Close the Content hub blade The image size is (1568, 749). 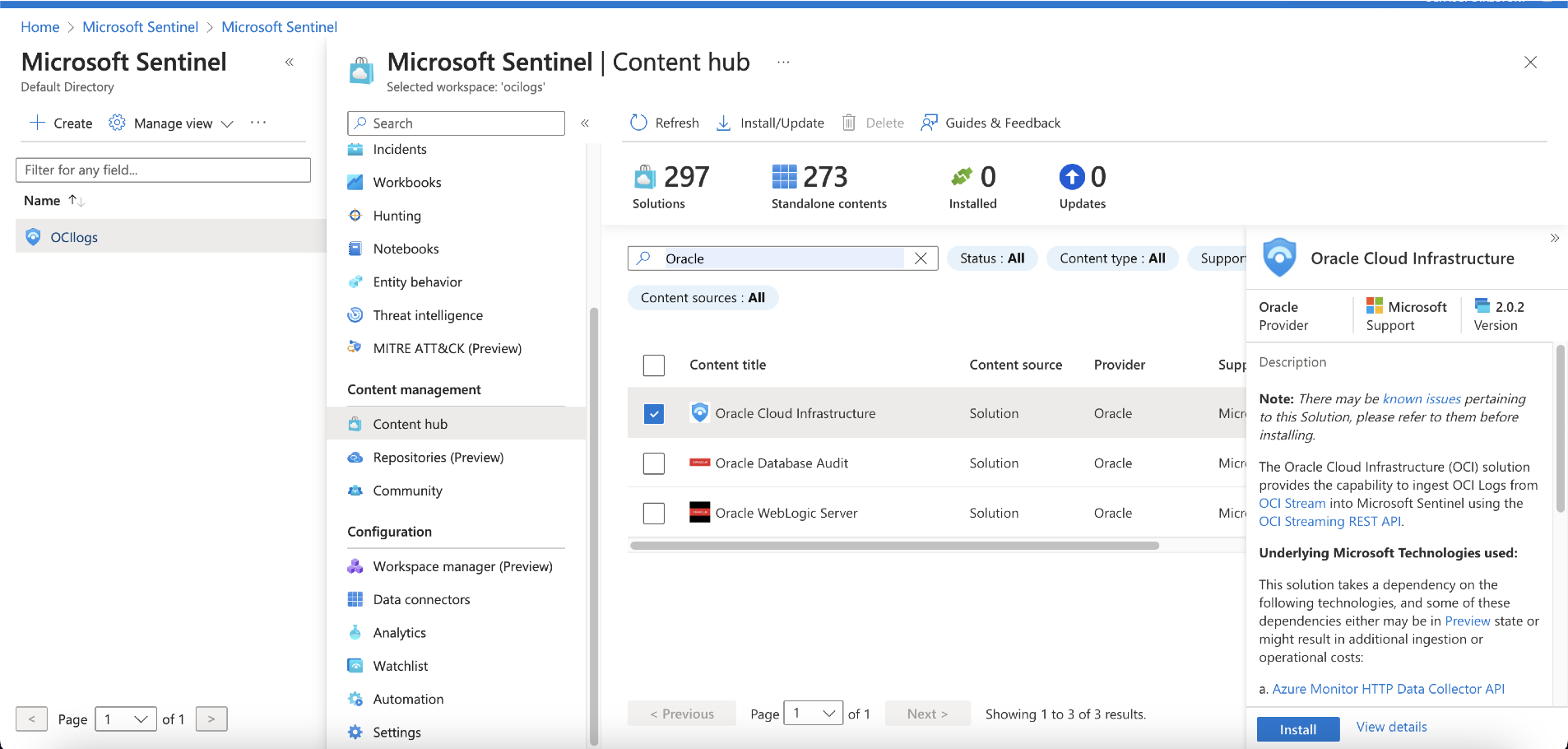tap(1530, 62)
